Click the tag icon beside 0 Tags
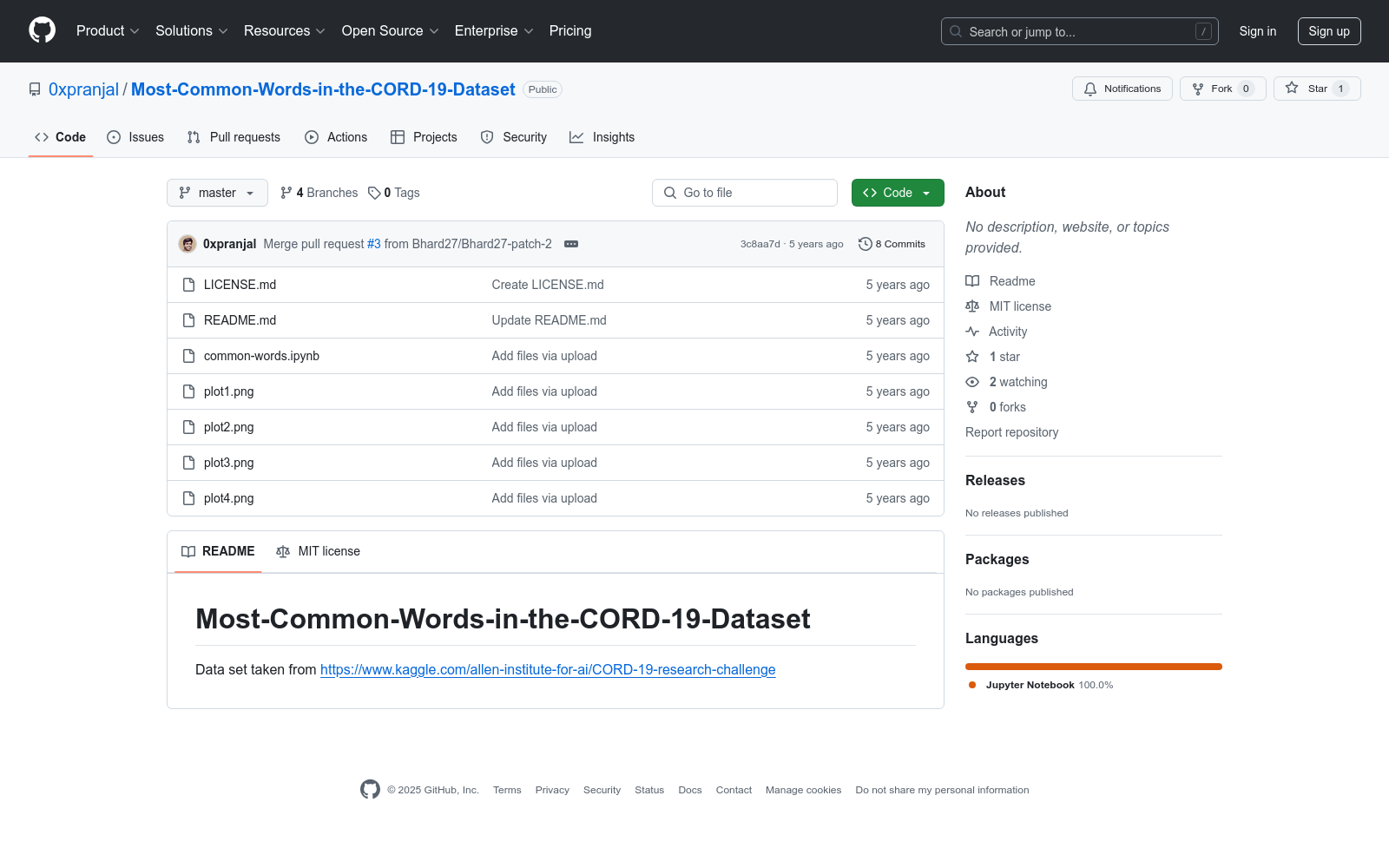The image size is (1389, 868). (x=374, y=193)
